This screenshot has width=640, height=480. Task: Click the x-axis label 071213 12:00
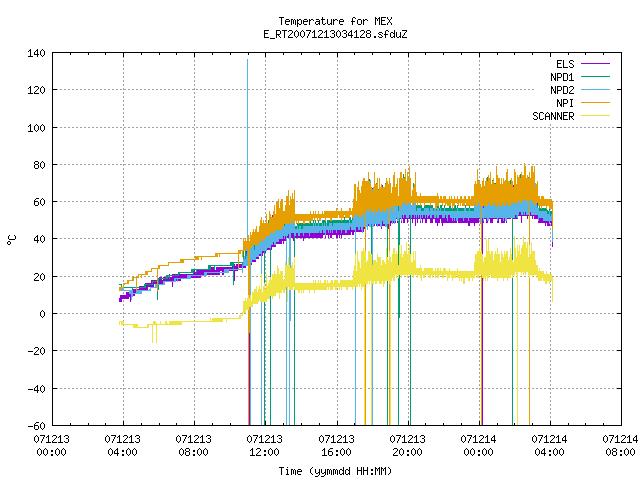coord(264,446)
